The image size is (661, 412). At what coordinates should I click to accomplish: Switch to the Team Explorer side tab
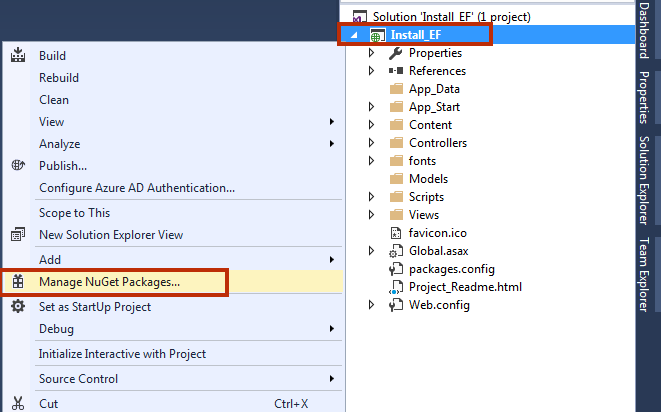tap(644, 275)
